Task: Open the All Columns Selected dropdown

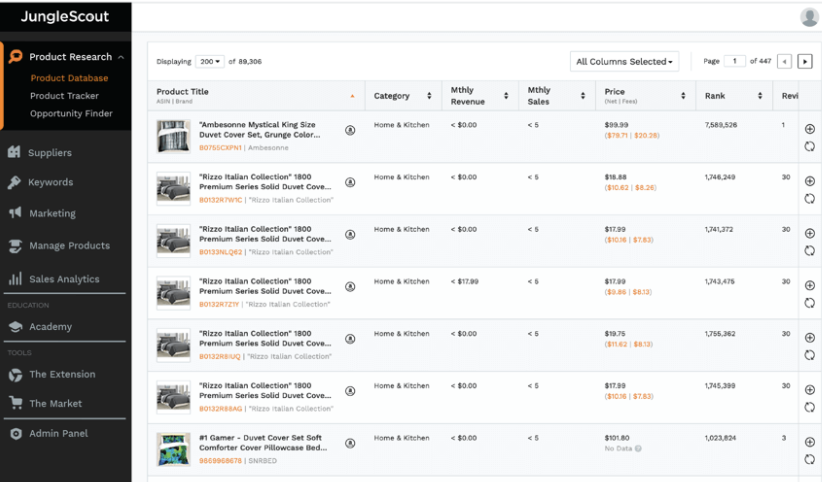Action: coord(624,61)
